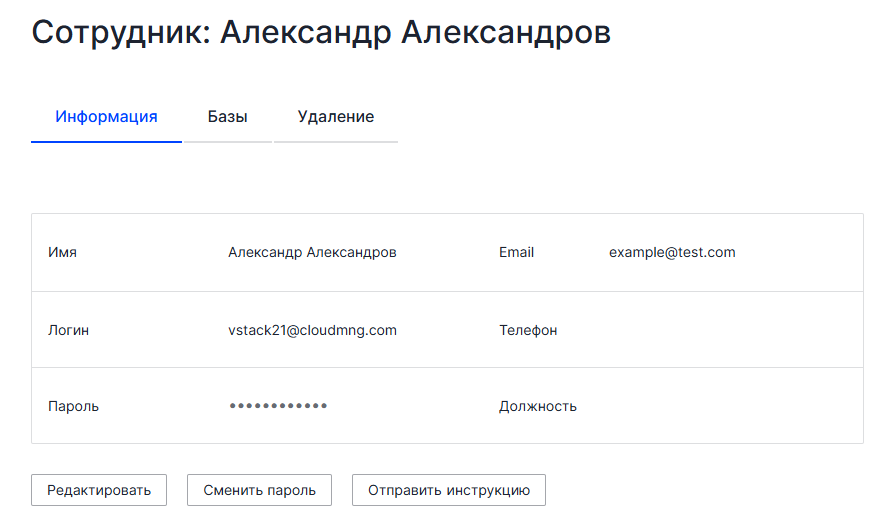Screen dimensions: 882x532
Task: Click the blue underline of the active Информация tab
Action: tap(106, 142)
